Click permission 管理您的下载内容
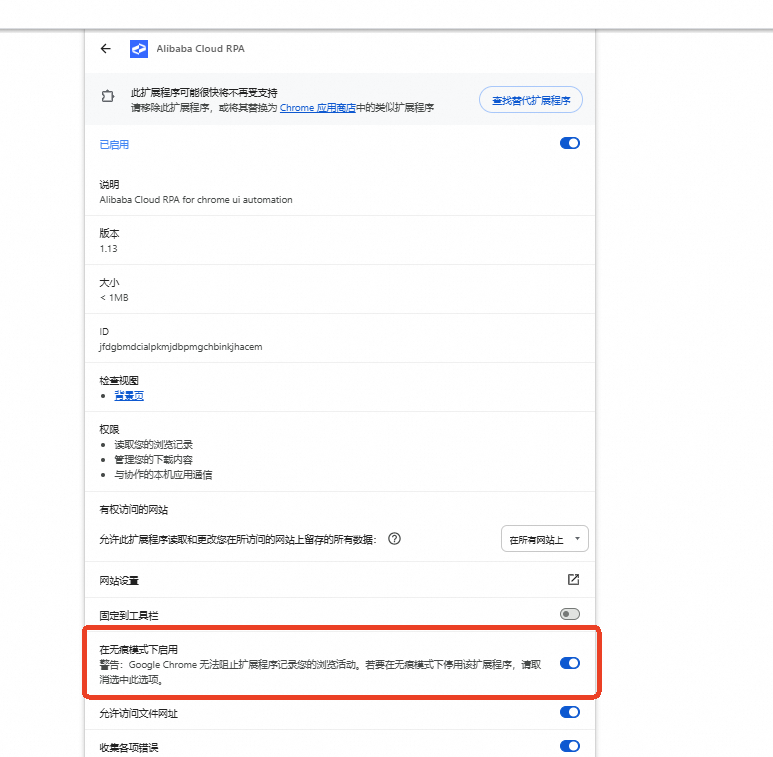The width and height of the screenshot is (773, 757). [153, 460]
